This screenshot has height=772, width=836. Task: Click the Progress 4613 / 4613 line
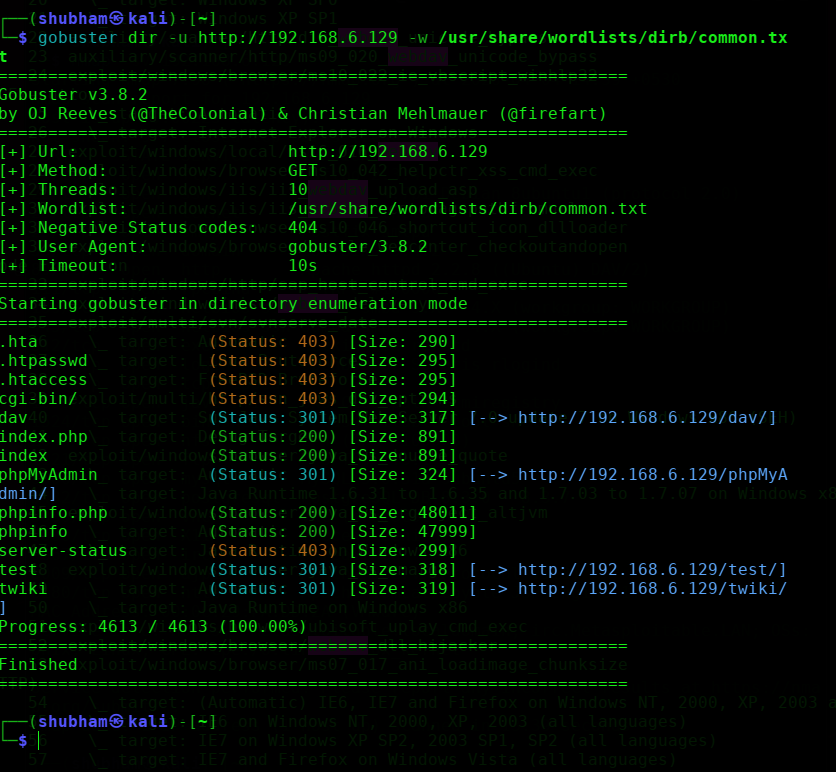coord(153,627)
